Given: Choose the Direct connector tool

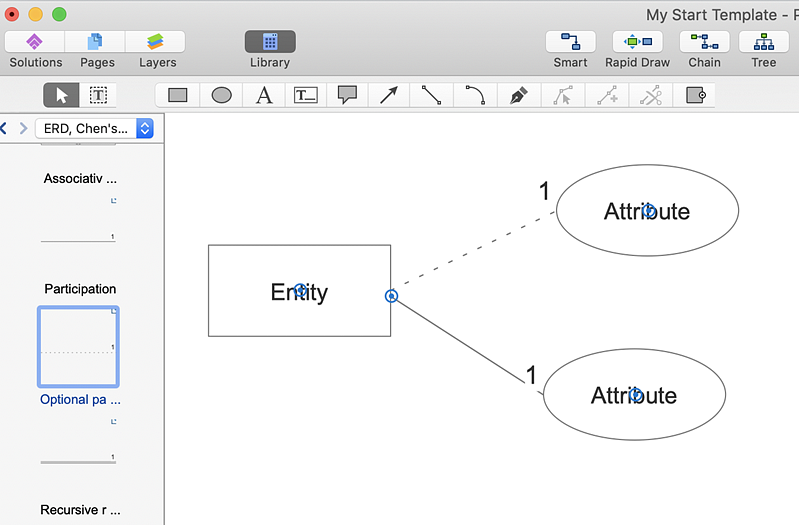Looking at the screenshot, I should point(432,96).
